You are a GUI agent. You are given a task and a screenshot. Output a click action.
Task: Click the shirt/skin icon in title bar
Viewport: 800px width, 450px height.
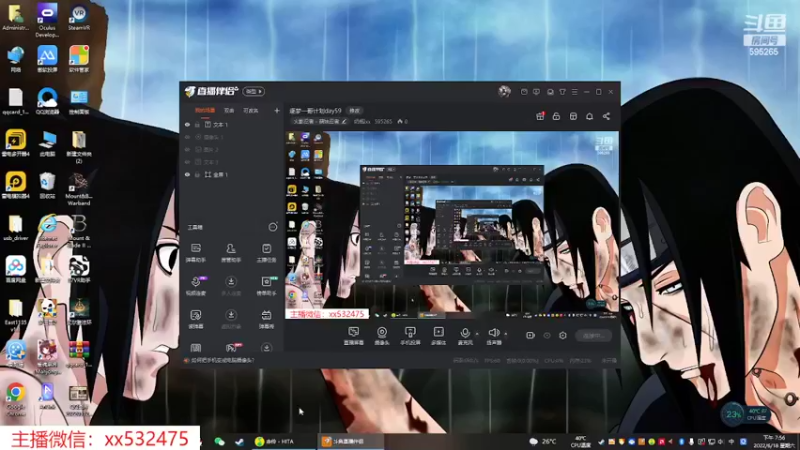point(562,92)
